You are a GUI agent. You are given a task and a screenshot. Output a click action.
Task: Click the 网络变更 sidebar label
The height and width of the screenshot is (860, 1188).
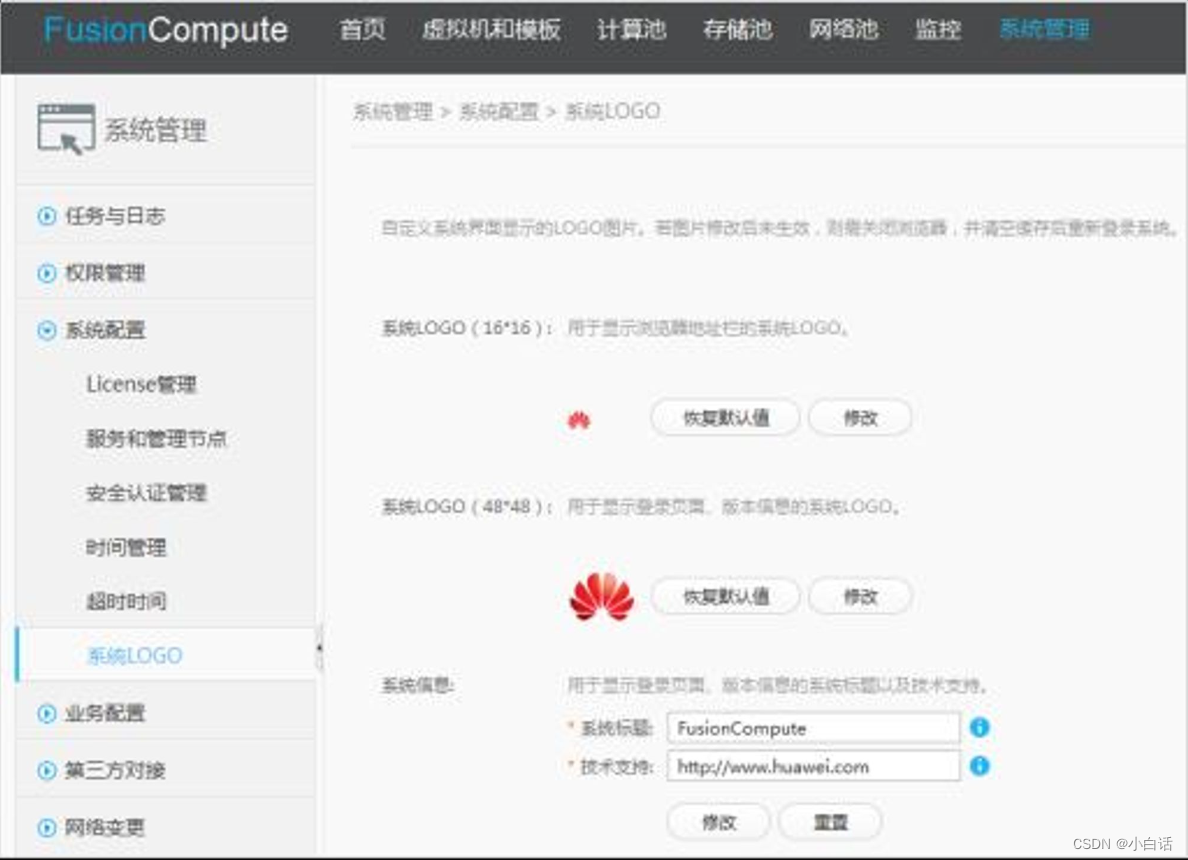[105, 827]
